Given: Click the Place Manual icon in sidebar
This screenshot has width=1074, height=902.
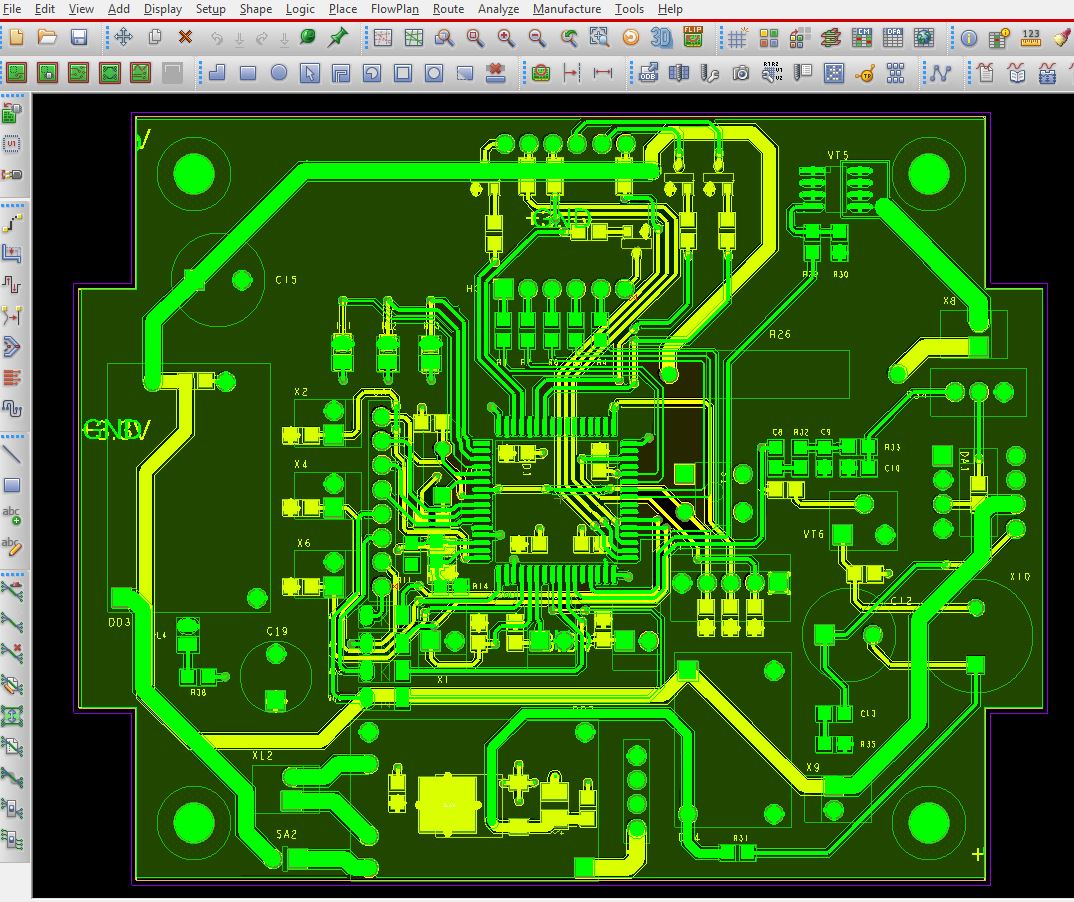Looking at the screenshot, I should tap(12, 113).
